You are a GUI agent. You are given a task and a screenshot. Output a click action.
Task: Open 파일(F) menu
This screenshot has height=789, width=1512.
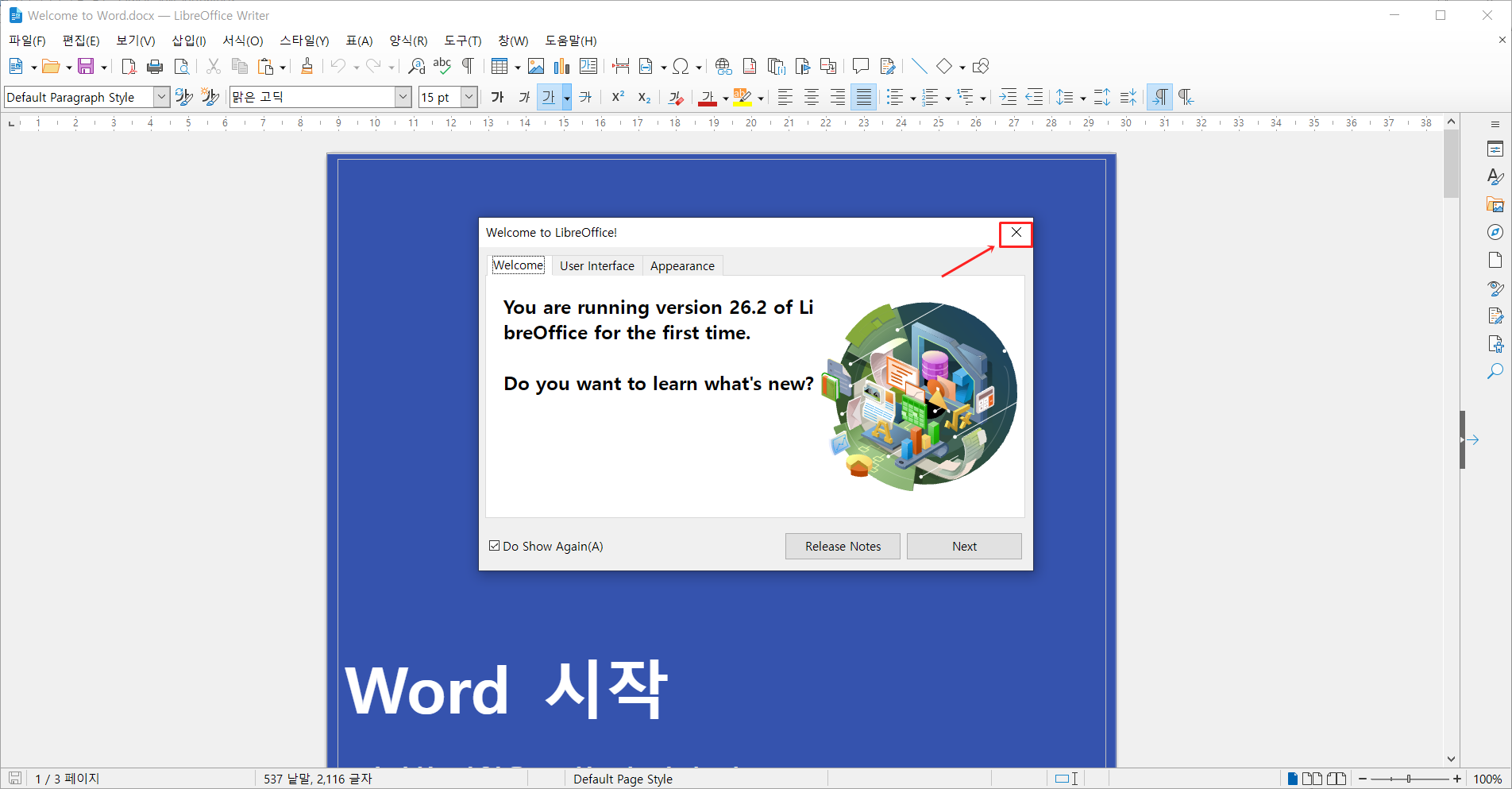click(x=27, y=41)
